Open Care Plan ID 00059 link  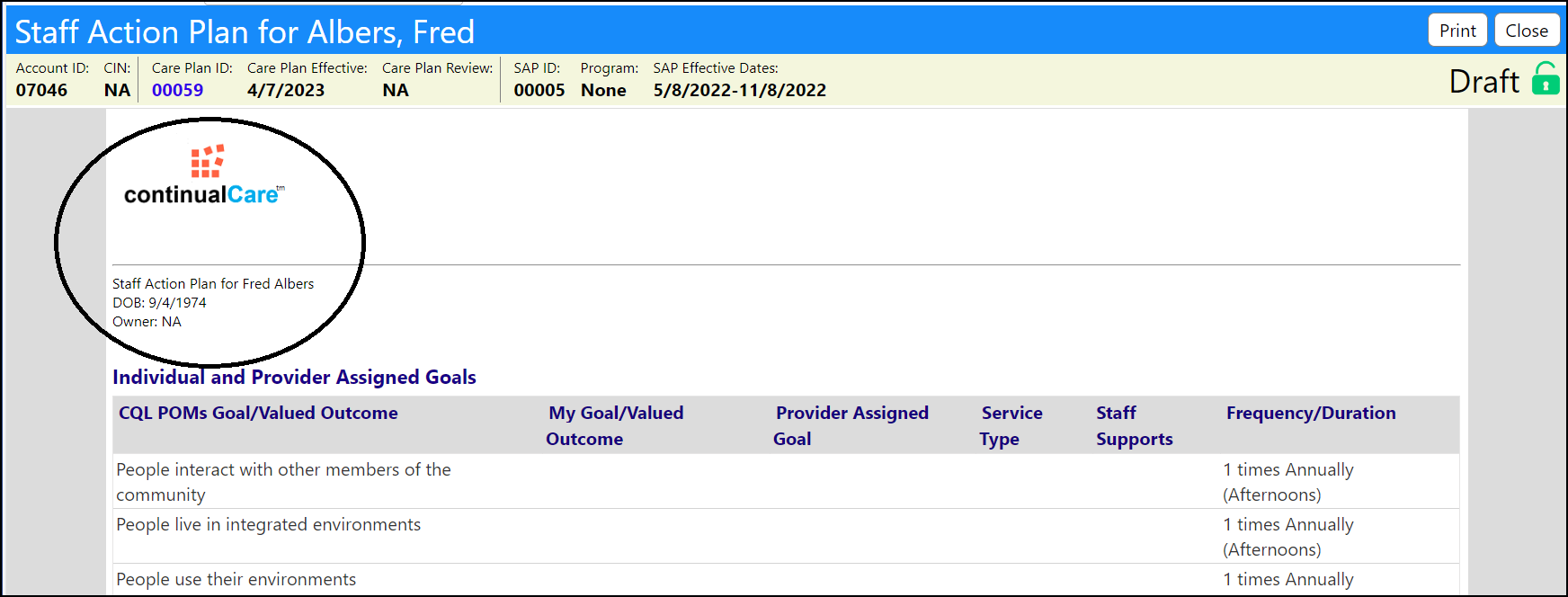point(177,90)
